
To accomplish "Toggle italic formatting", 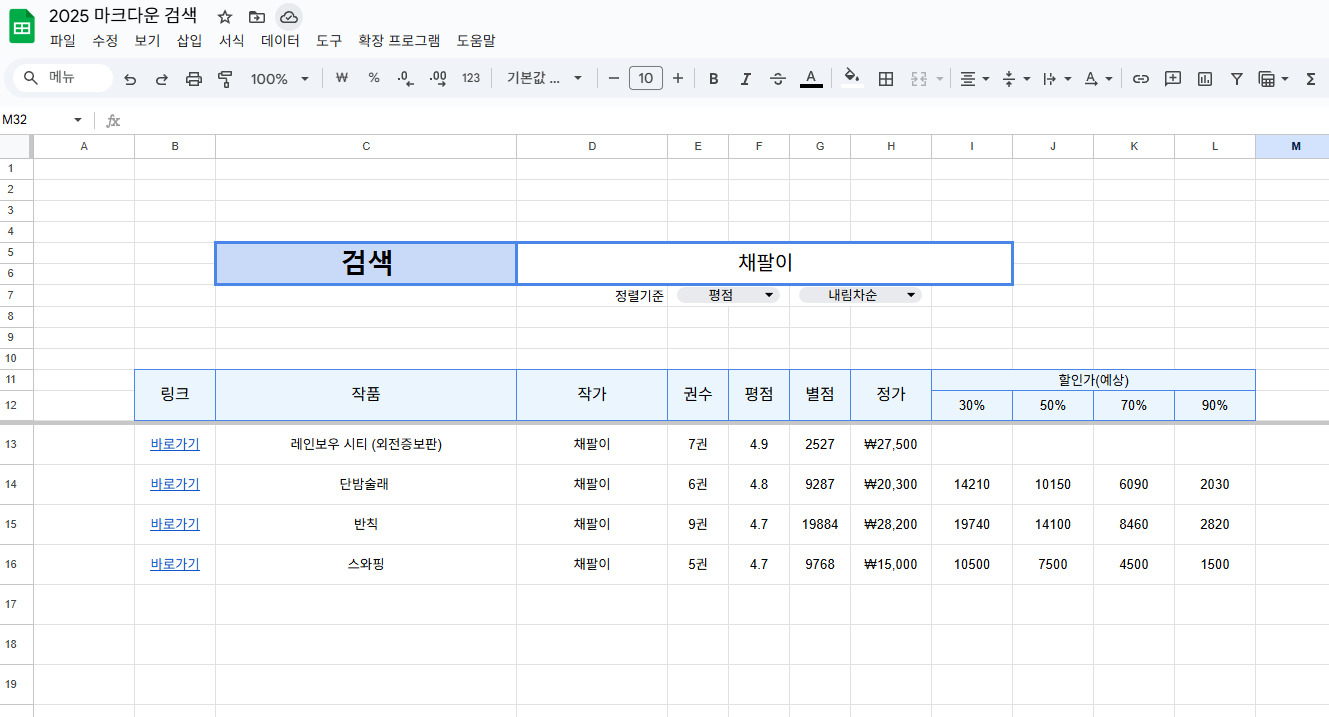I will (745, 79).
